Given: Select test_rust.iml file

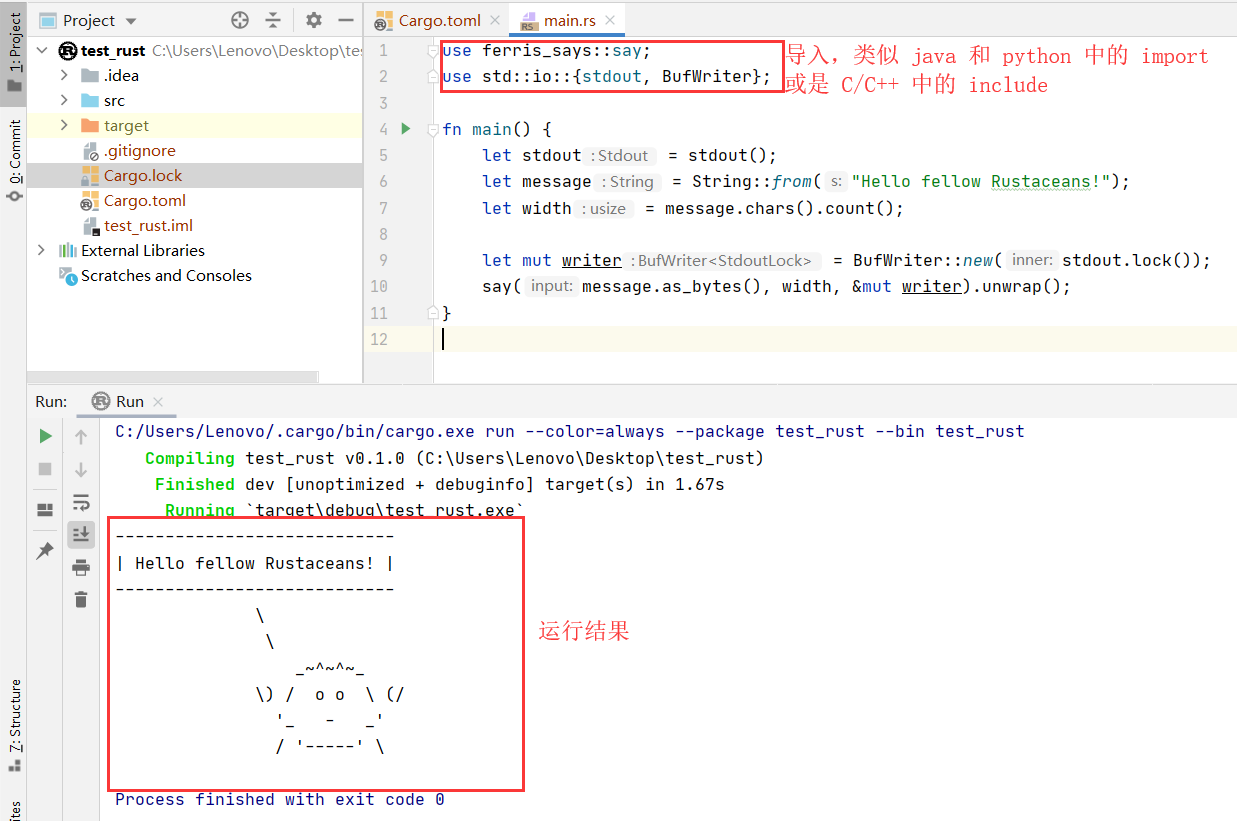Looking at the screenshot, I should point(148,225).
